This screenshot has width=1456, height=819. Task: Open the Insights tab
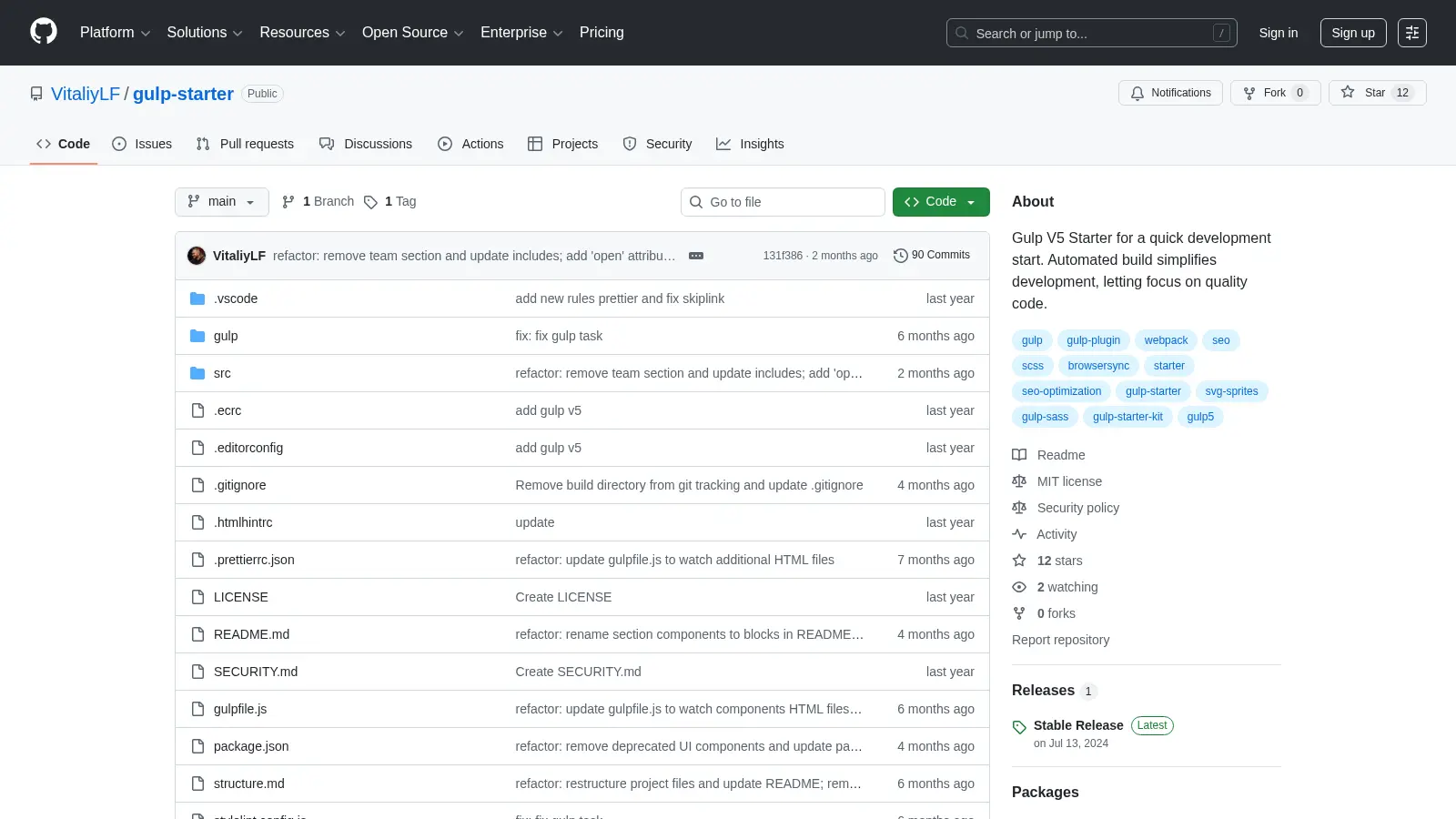(x=750, y=144)
